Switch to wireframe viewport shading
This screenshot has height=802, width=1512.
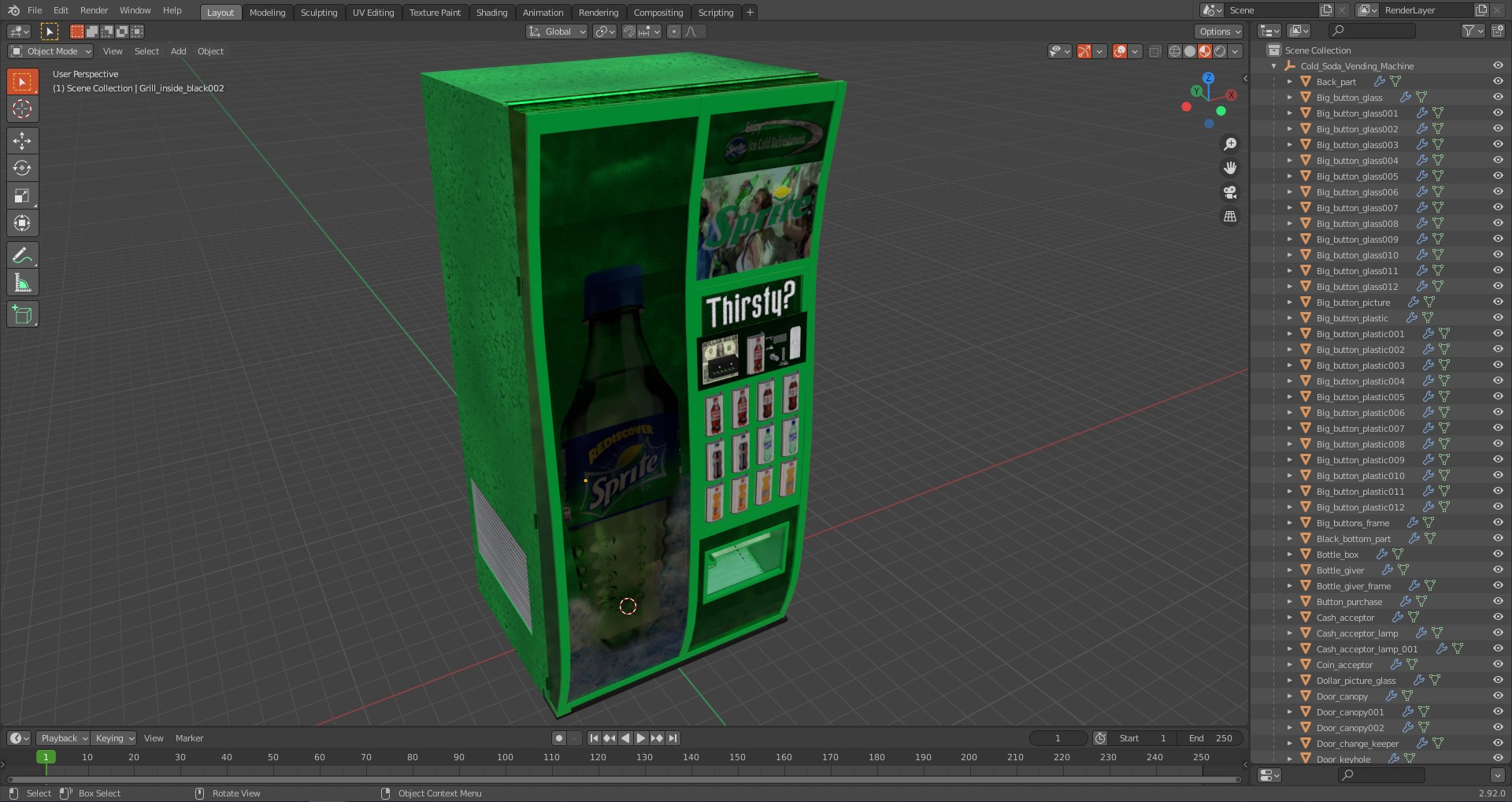click(1175, 51)
